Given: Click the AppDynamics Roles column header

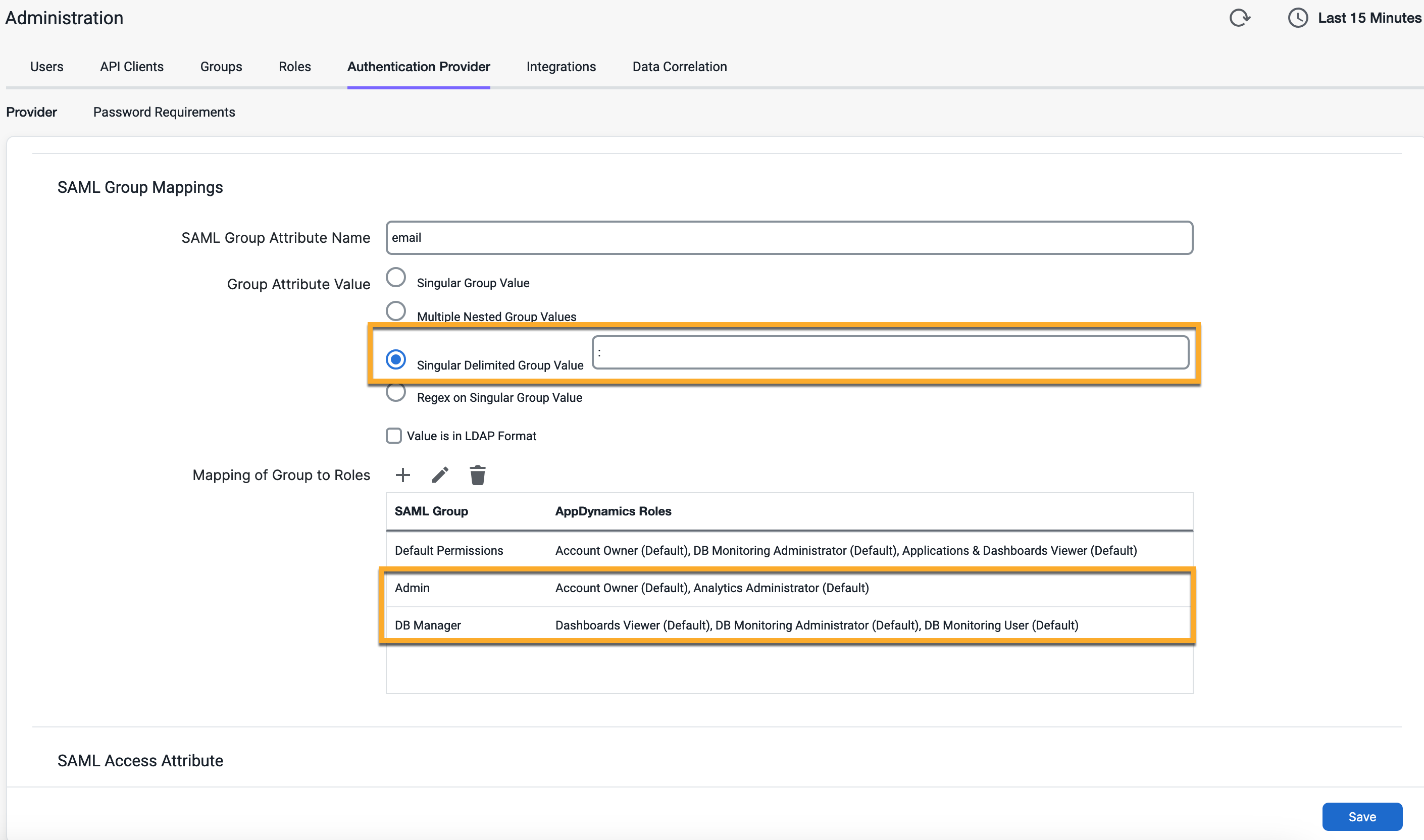Looking at the screenshot, I should click(x=613, y=511).
